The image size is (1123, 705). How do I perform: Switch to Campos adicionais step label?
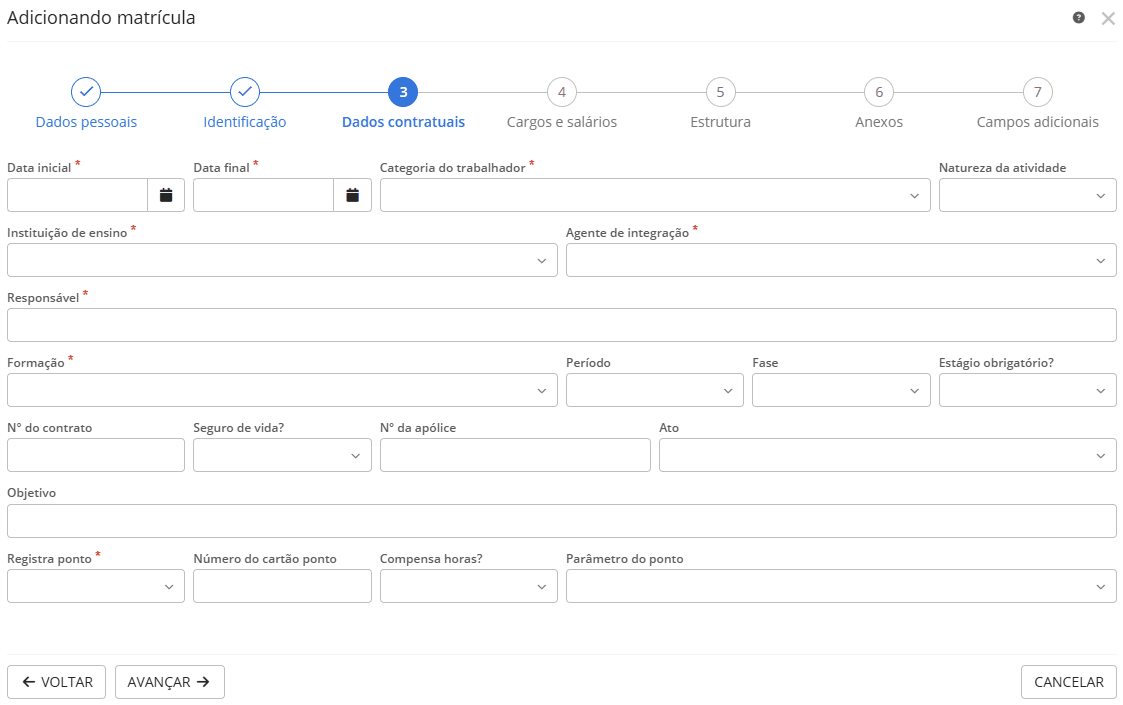point(1037,122)
